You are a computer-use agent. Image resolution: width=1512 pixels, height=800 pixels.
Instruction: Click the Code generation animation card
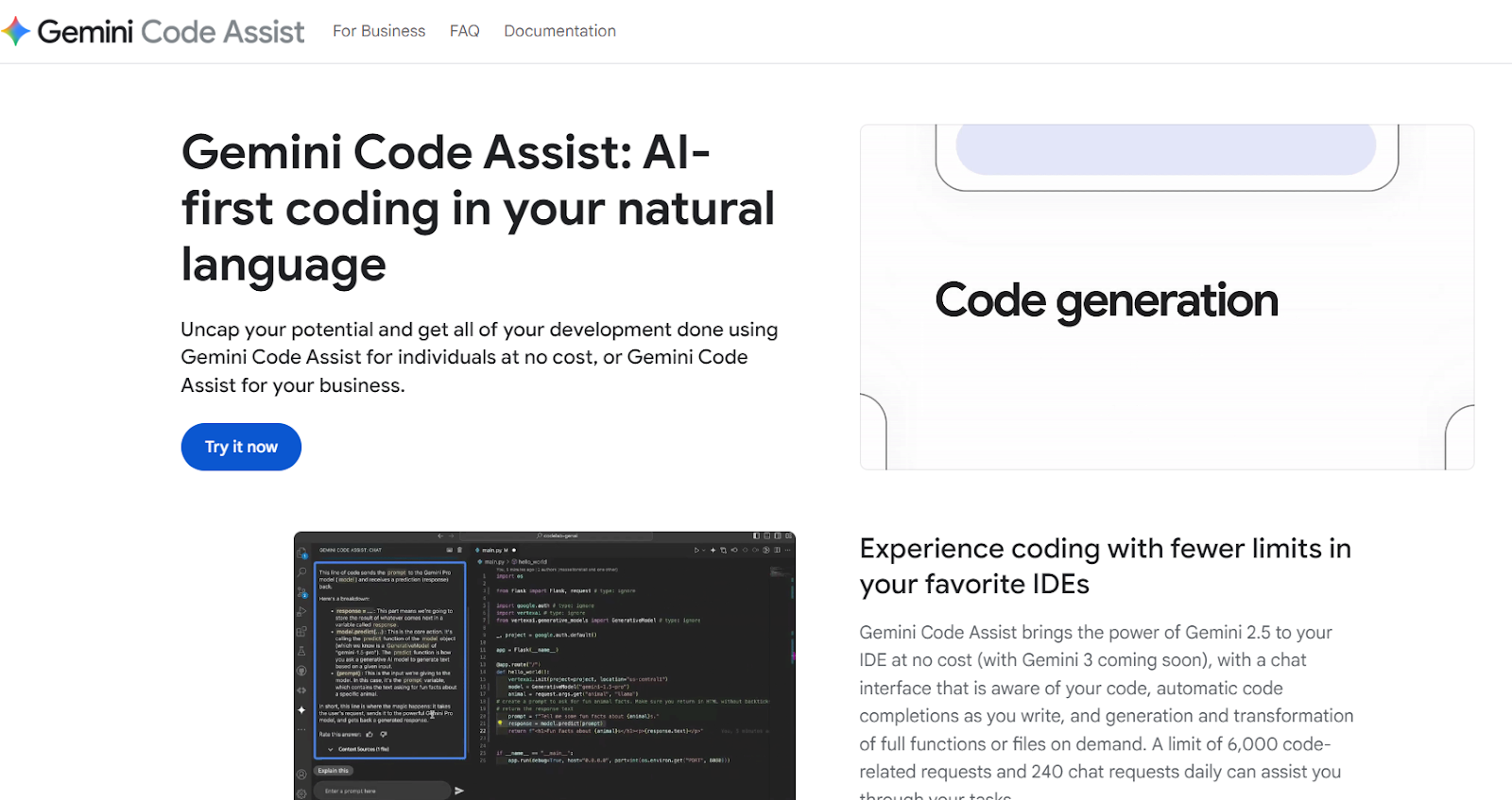(x=1167, y=297)
